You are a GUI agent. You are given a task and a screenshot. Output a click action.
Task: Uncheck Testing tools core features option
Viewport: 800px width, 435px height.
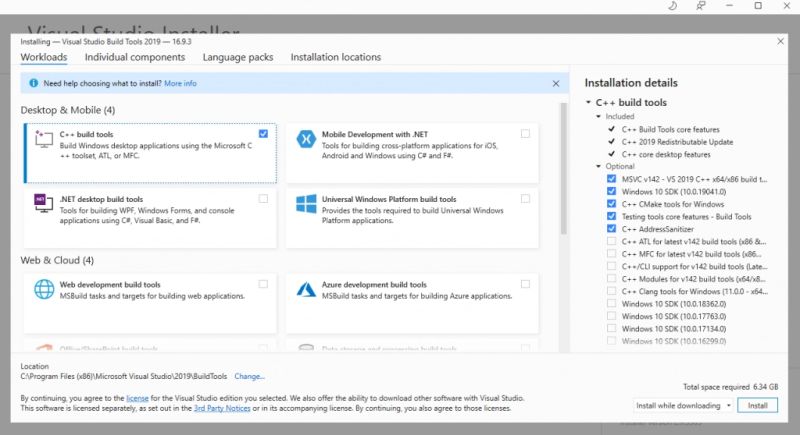pyautogui.click(x=611, y=216)
